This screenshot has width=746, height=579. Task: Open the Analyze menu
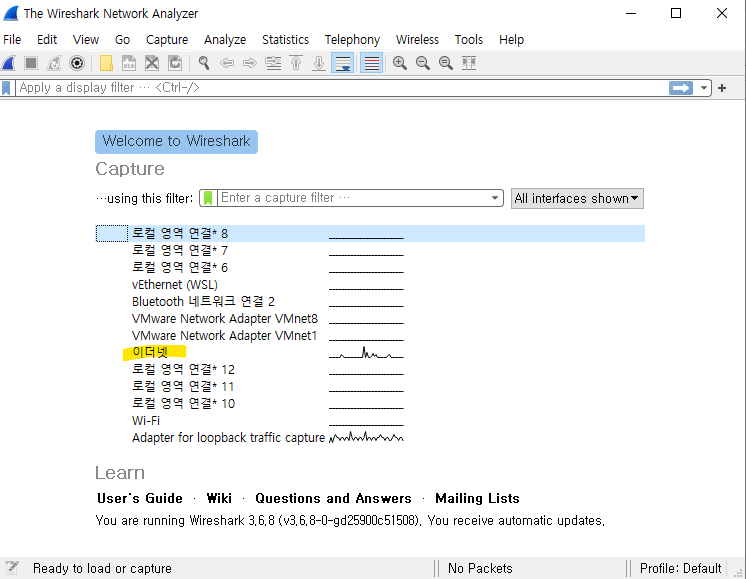pos(225,39)
